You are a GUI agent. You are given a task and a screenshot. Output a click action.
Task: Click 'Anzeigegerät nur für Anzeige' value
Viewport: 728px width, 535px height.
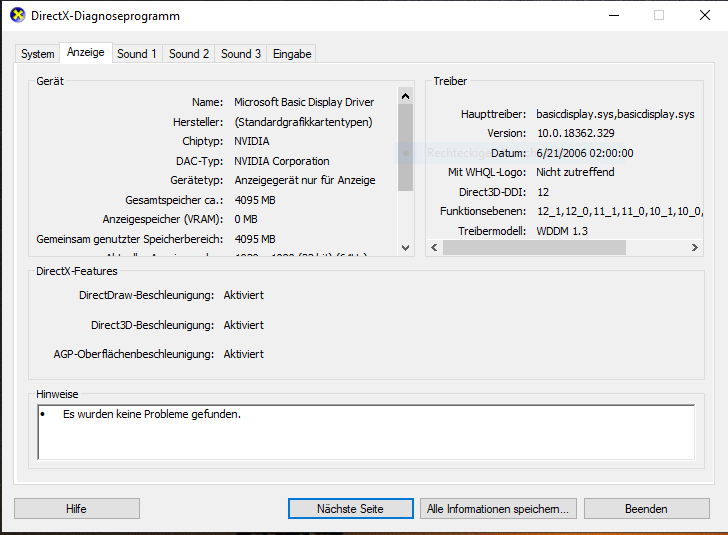pos(305,180)
